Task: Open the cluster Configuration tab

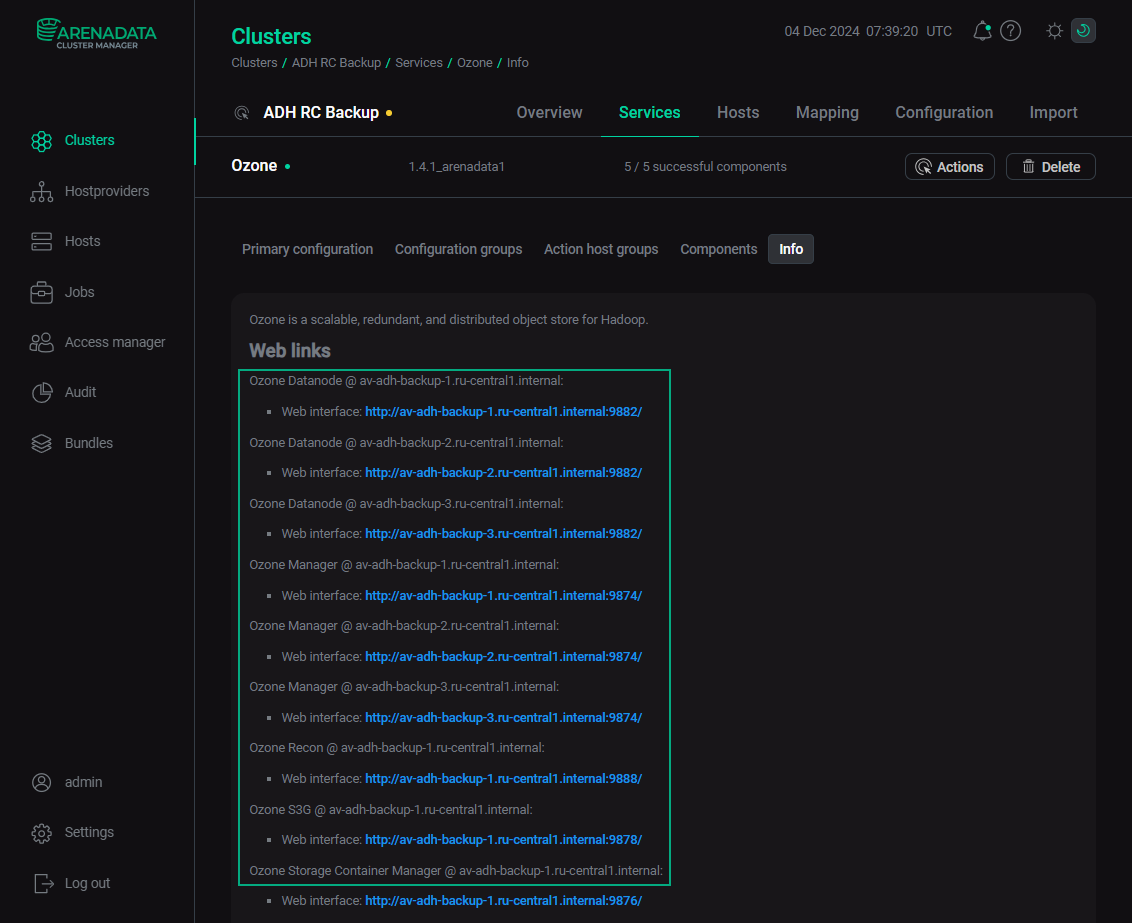Action: tap(944, 113)
